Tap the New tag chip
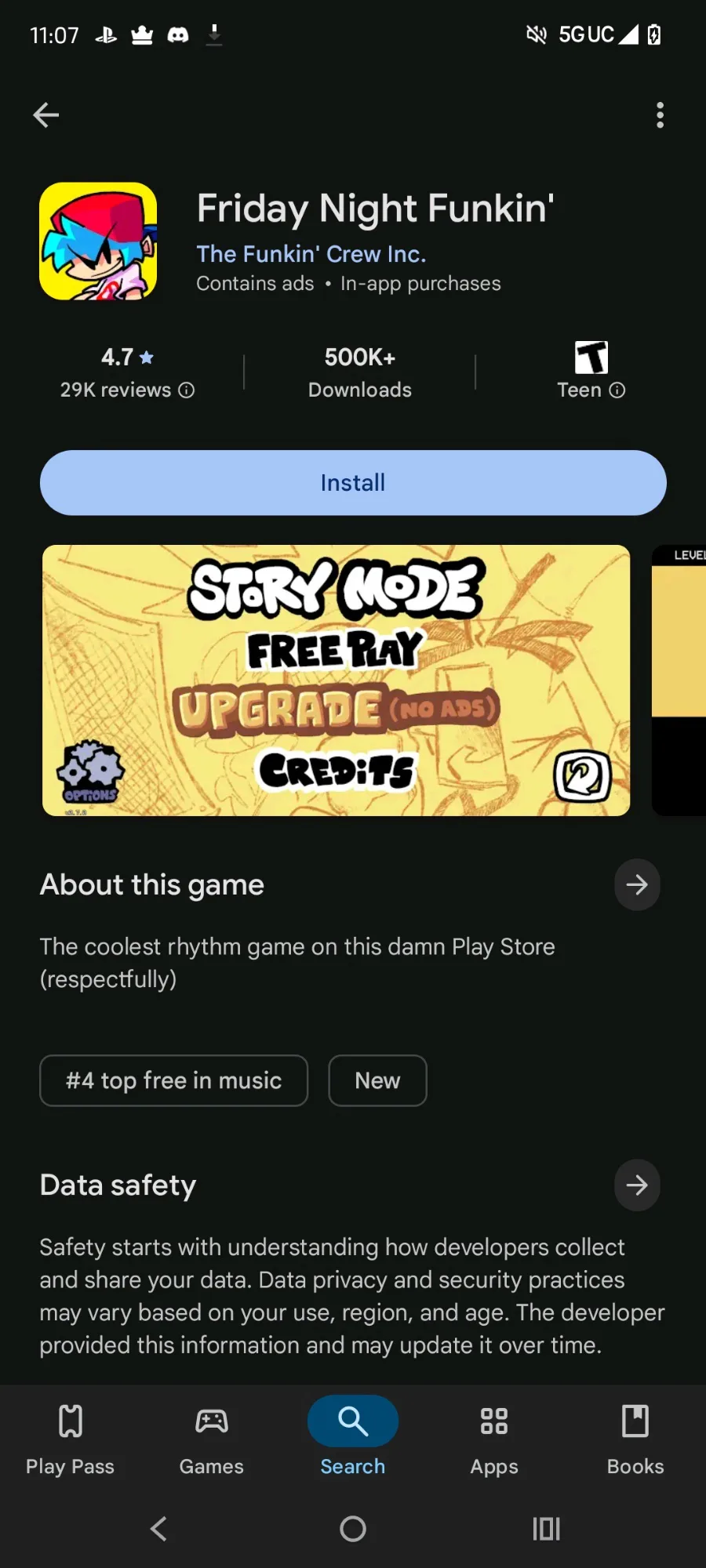 coord(377,1080)
